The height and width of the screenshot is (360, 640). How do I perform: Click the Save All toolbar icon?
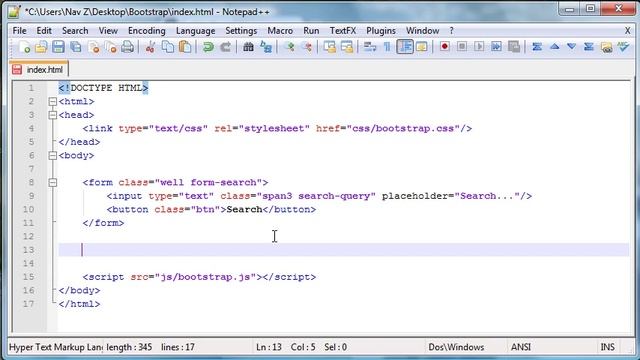coord(76,47)
